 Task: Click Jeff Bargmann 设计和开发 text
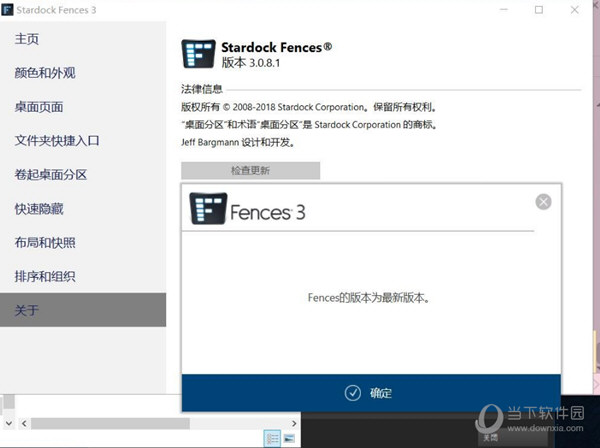point(238,143)
